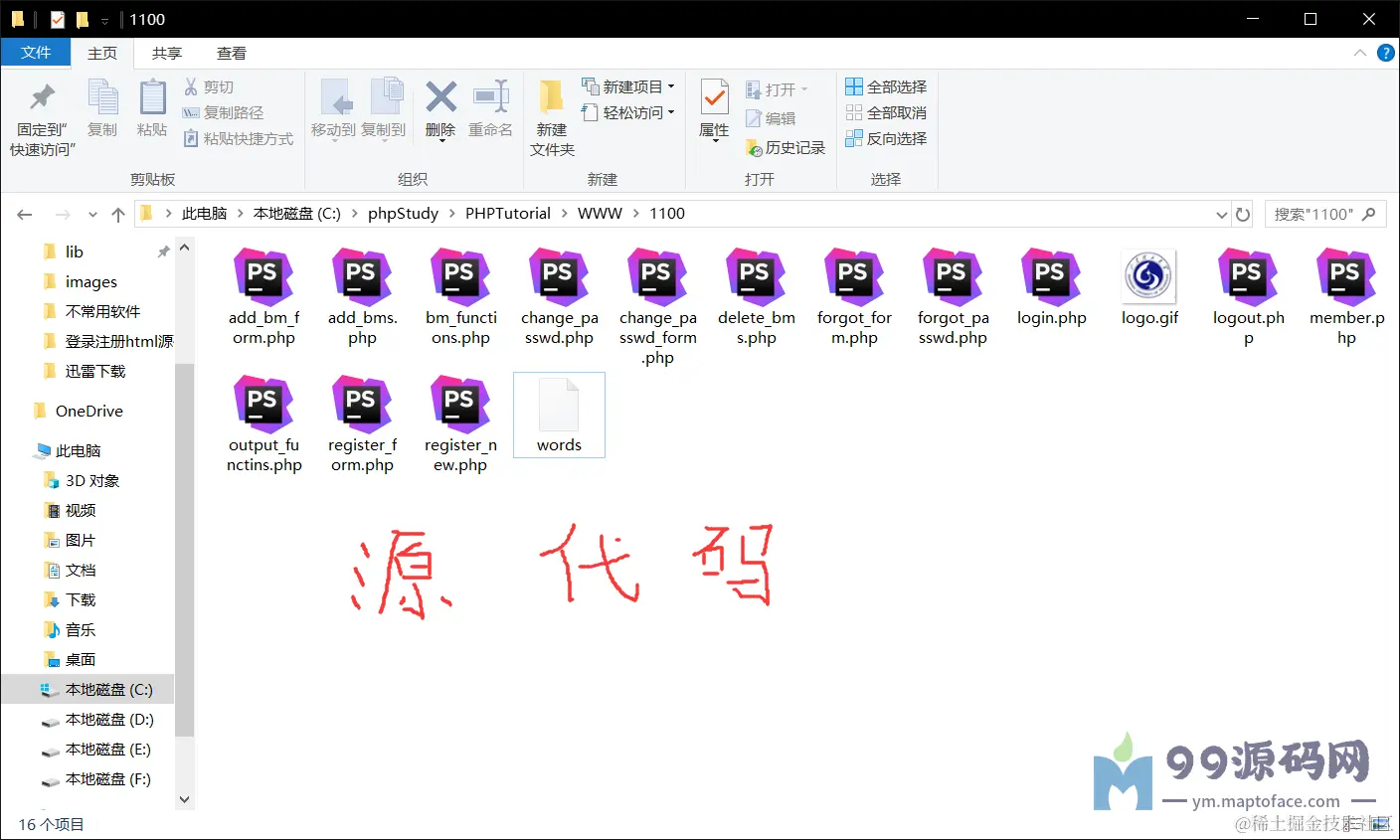Click the New folder (新建文件夹) icon
Screen dimensions: 1400x840
[552, 97]
